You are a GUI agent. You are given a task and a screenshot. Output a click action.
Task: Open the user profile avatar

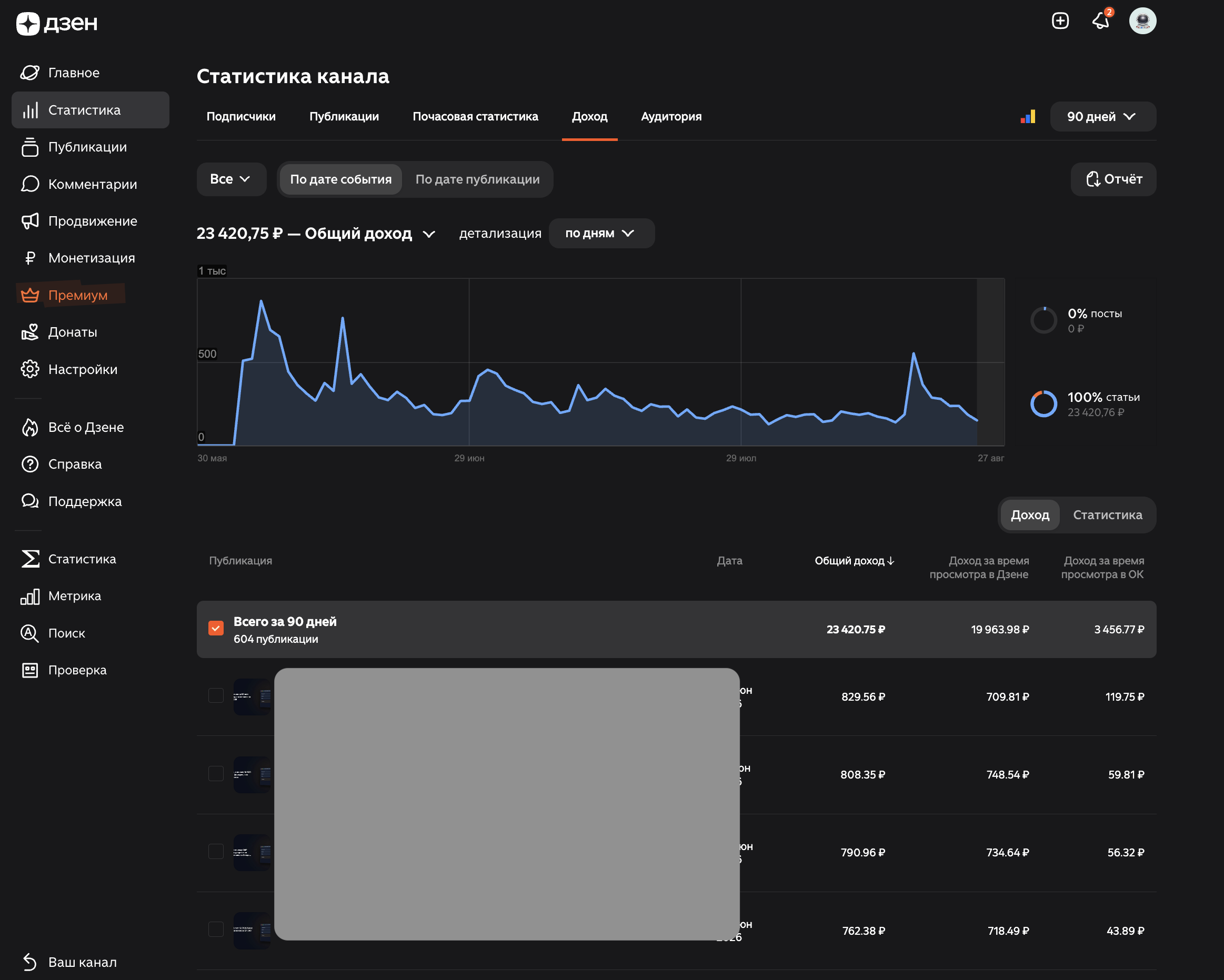coord(1142,21)
